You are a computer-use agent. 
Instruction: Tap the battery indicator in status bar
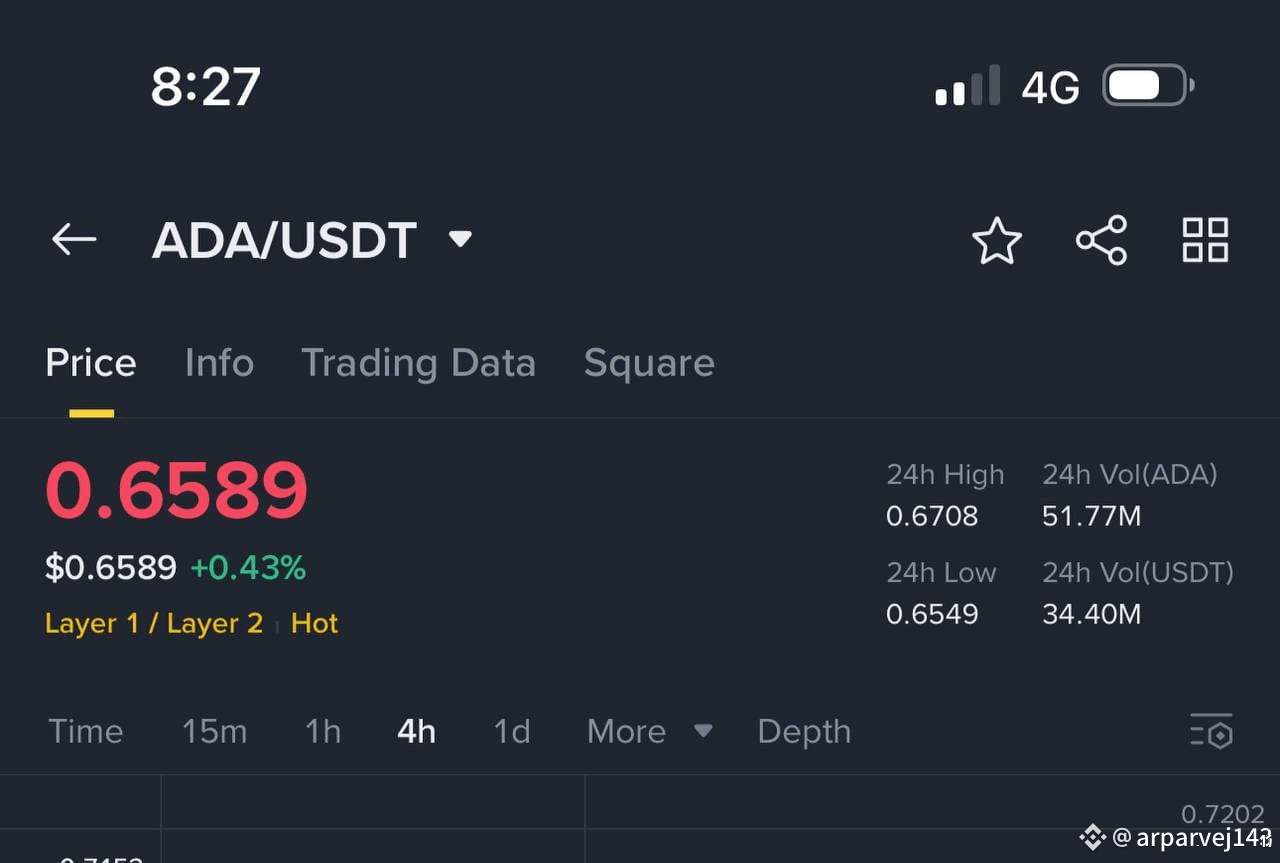pyautogui.click(x=1148, y=86)
